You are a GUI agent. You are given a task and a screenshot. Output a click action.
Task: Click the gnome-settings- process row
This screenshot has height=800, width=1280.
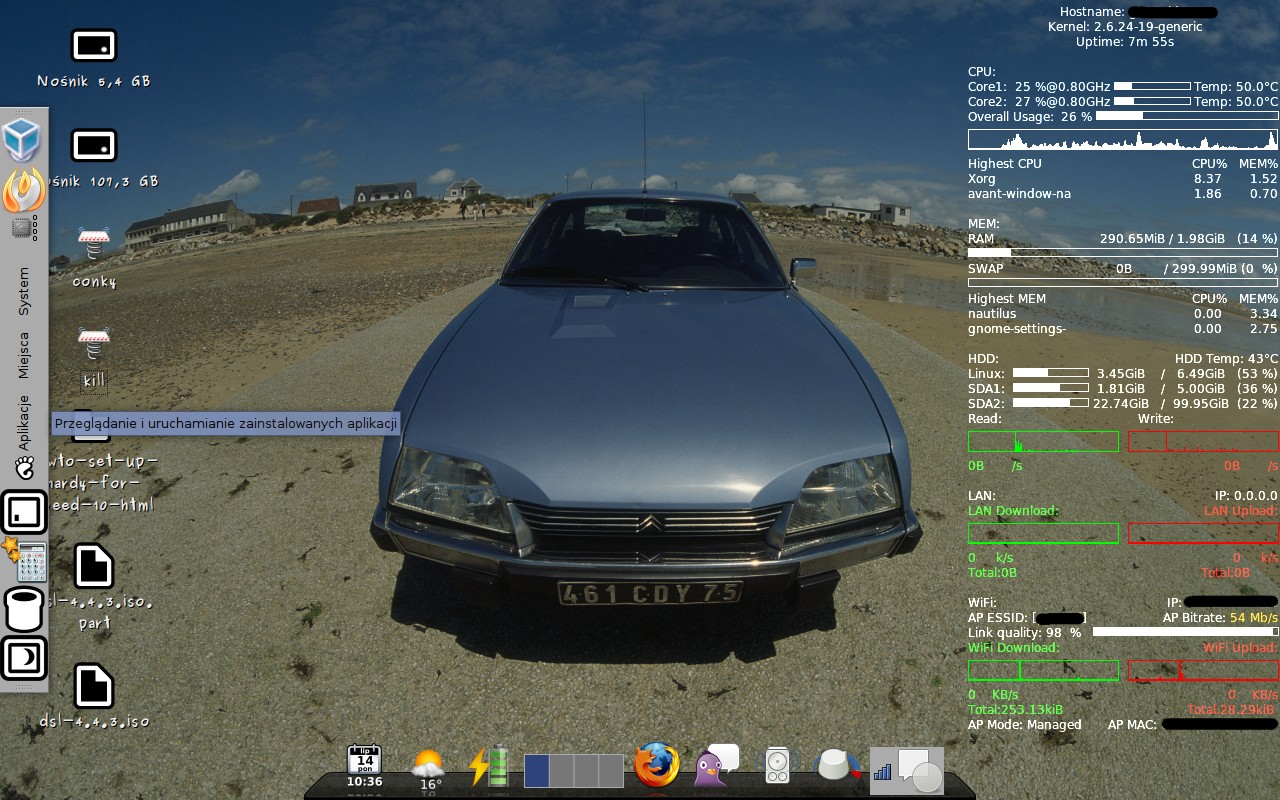(1123, 329)
